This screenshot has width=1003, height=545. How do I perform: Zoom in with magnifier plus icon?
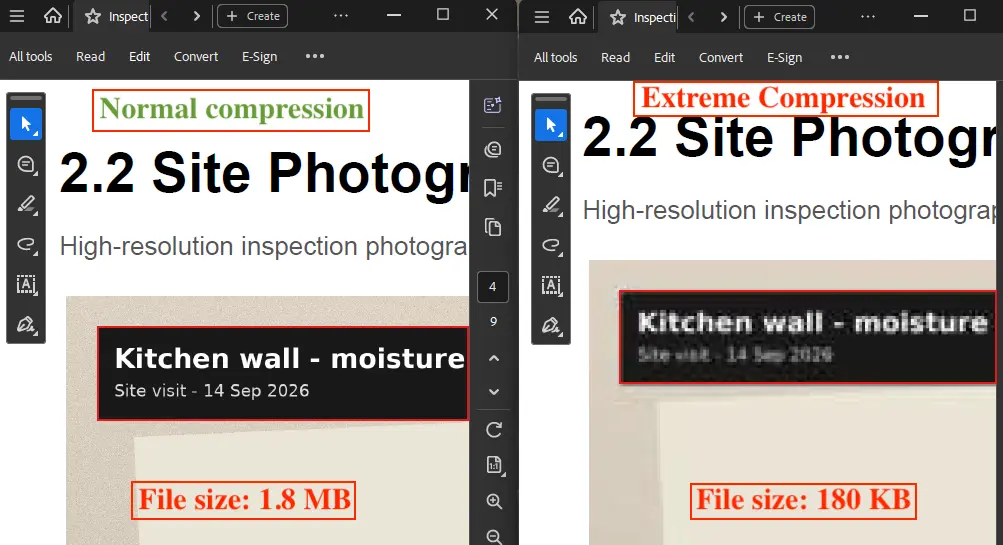(x=494, y=501)
